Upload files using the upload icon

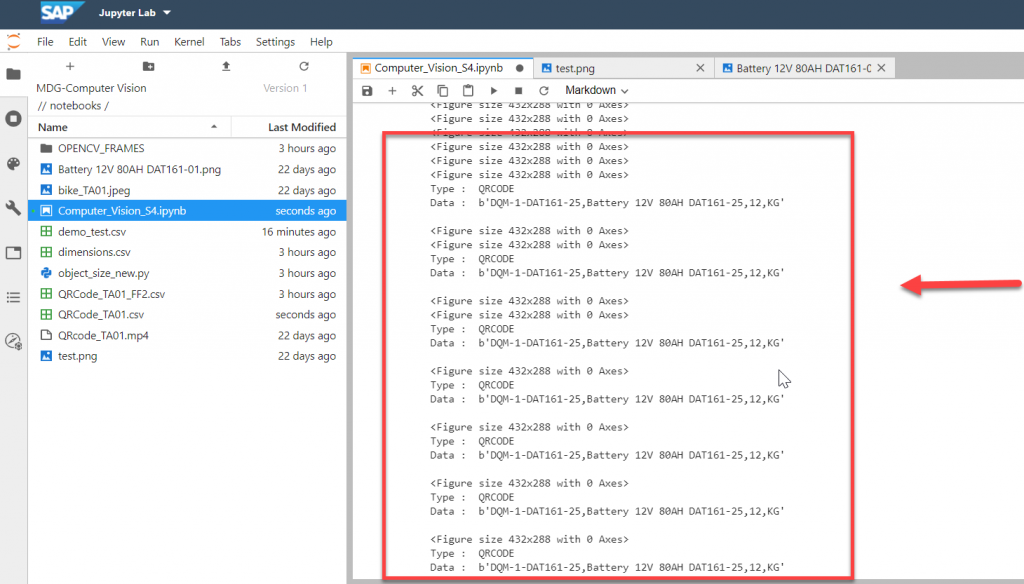pos(226,66)
